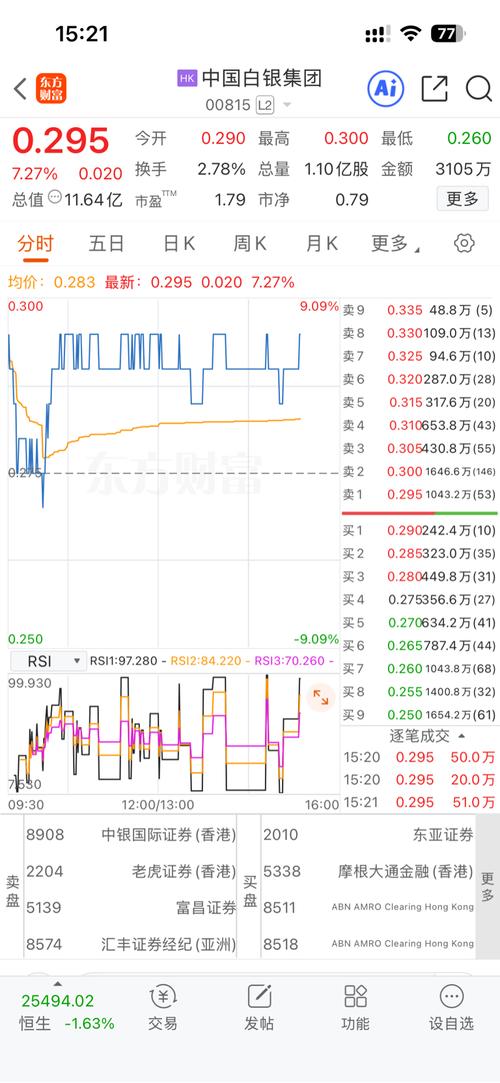The height and width of the screenshot is (1083, 500).
Task: Select the 买7 order row 0.260
Action: [420, 669]
